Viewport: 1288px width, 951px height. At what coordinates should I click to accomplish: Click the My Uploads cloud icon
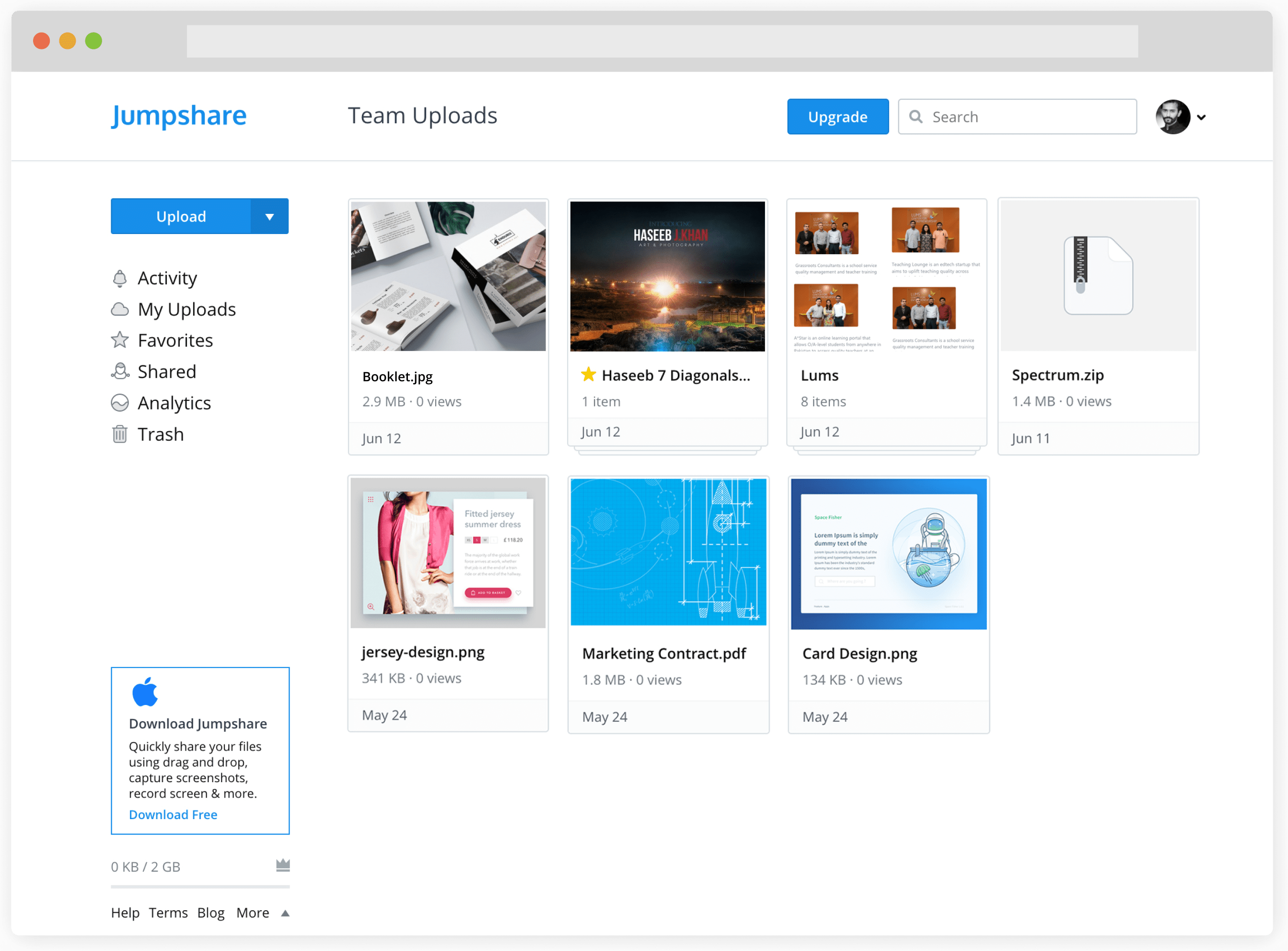pos(120,310)
